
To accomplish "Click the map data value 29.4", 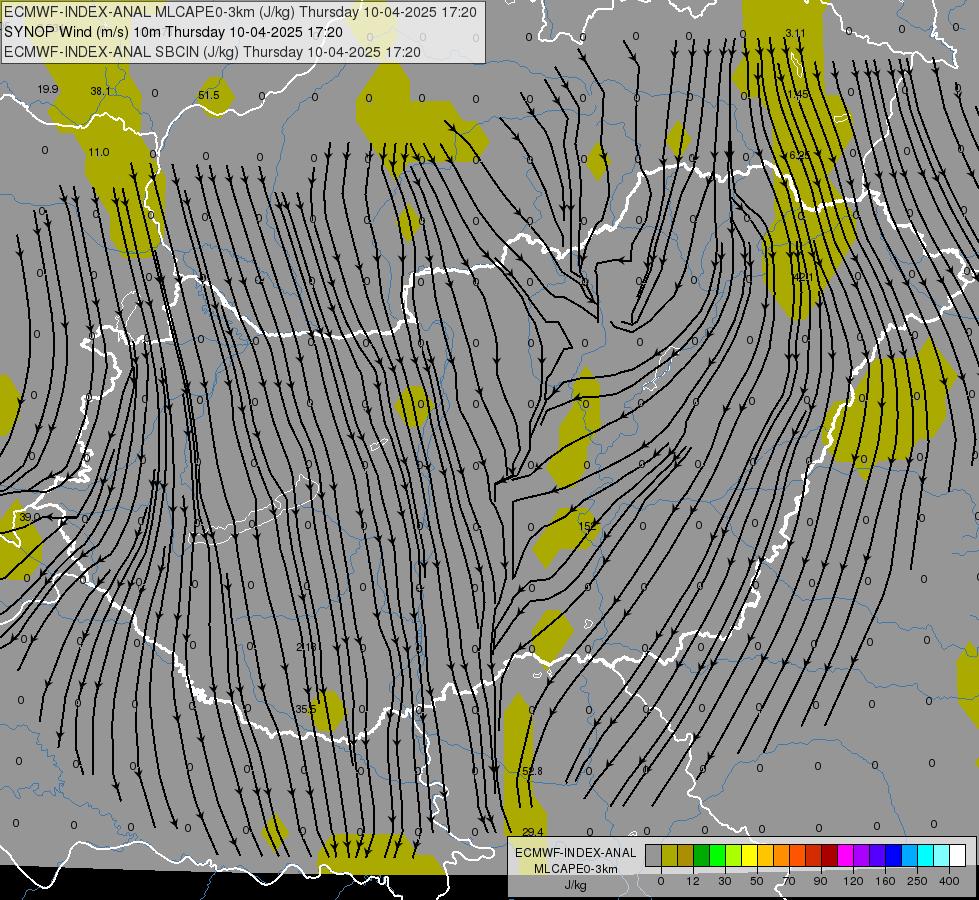I will [x=533, y=831].
